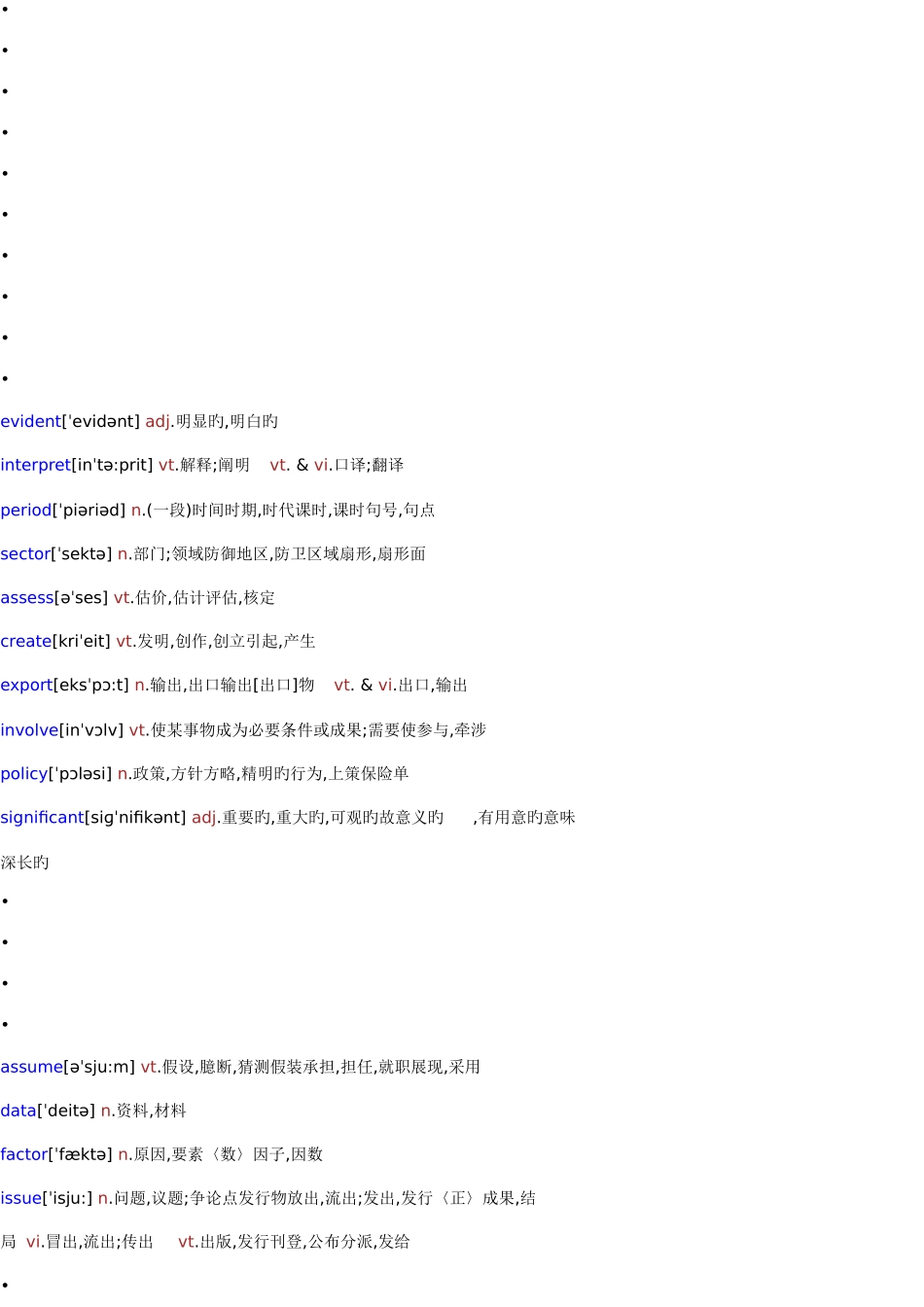Click definition '资料,材料'
The image size is (924, 1307).
[x=151, y=1111]
